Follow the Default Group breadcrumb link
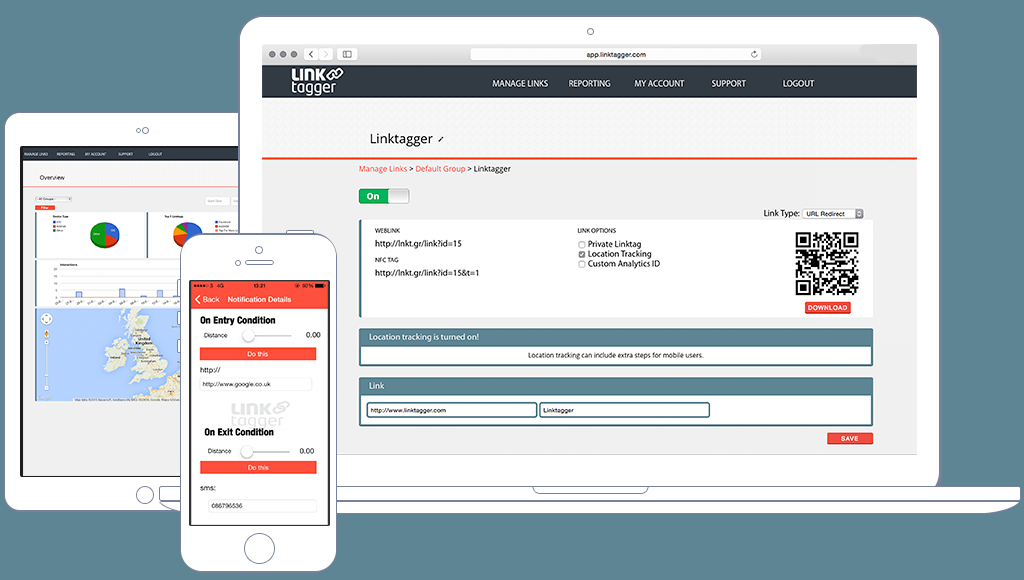The image size is (1024, 580). coord(440,169)
